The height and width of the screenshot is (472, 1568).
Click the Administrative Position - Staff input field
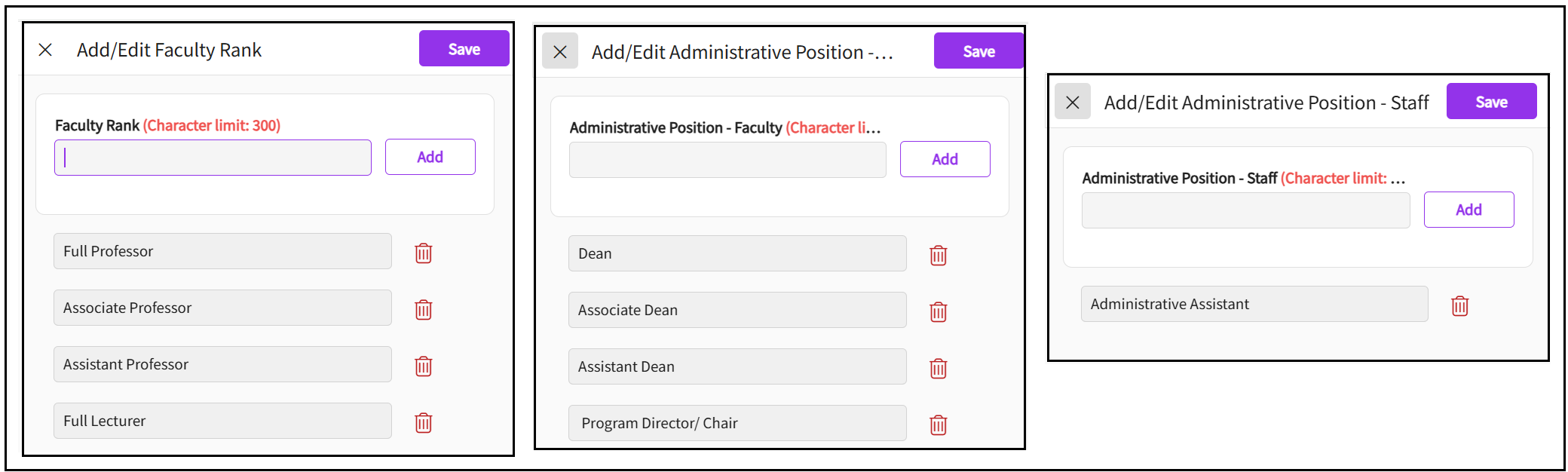(x=1246, y=210)
